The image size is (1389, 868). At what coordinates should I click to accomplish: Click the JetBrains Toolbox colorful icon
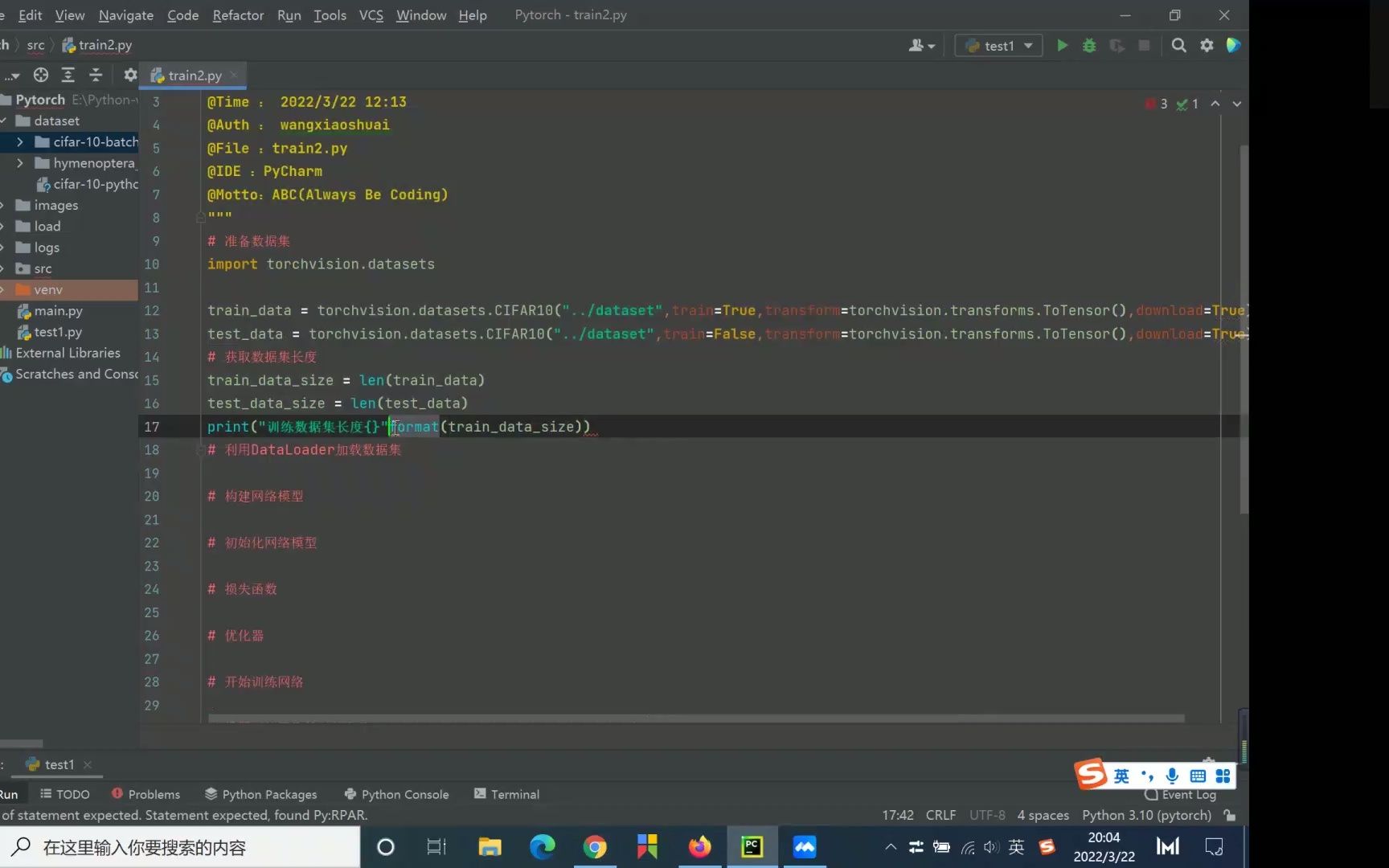(1233, 46)
